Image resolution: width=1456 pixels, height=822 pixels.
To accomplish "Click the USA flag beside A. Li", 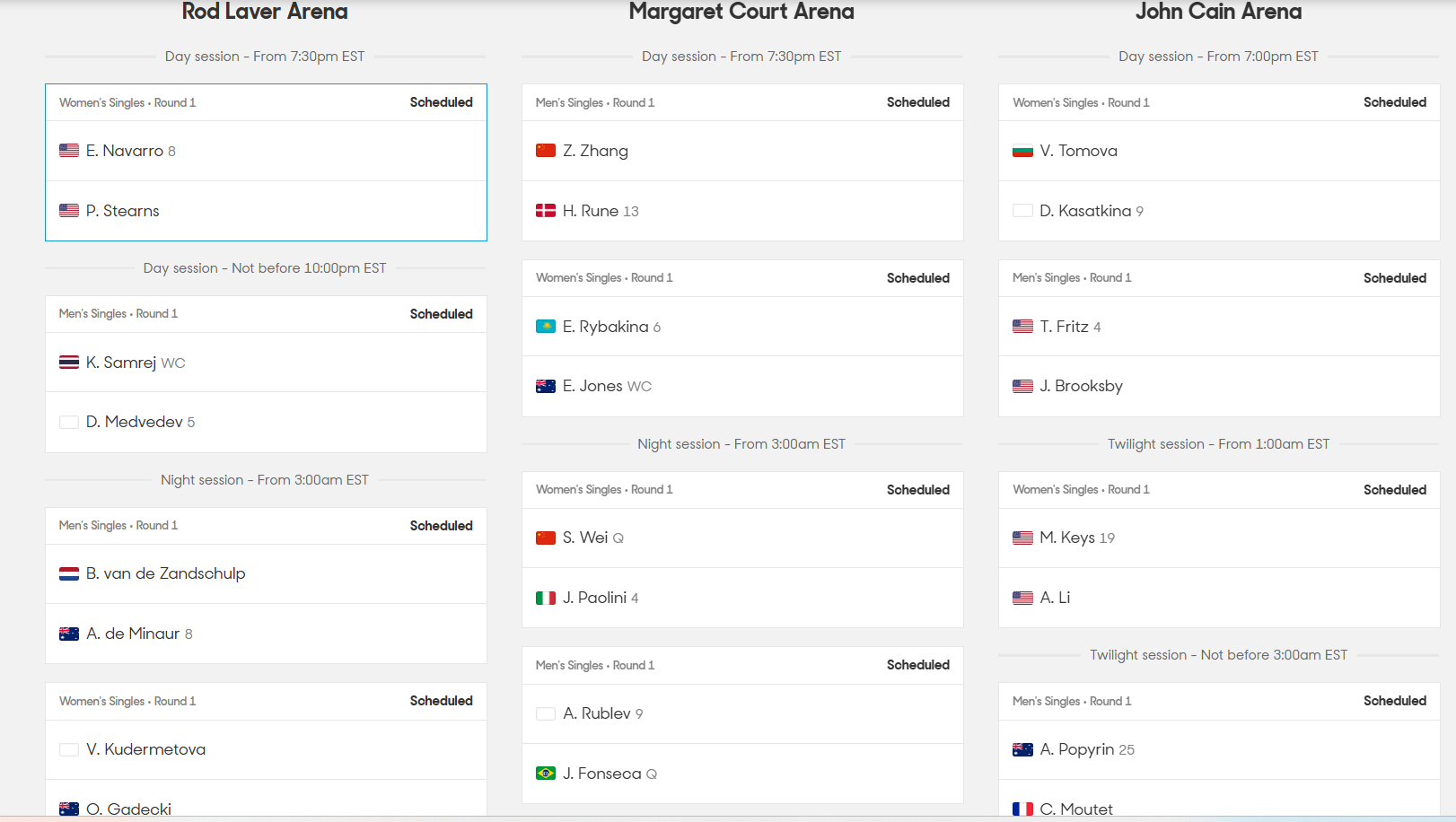I will 1022,598.
